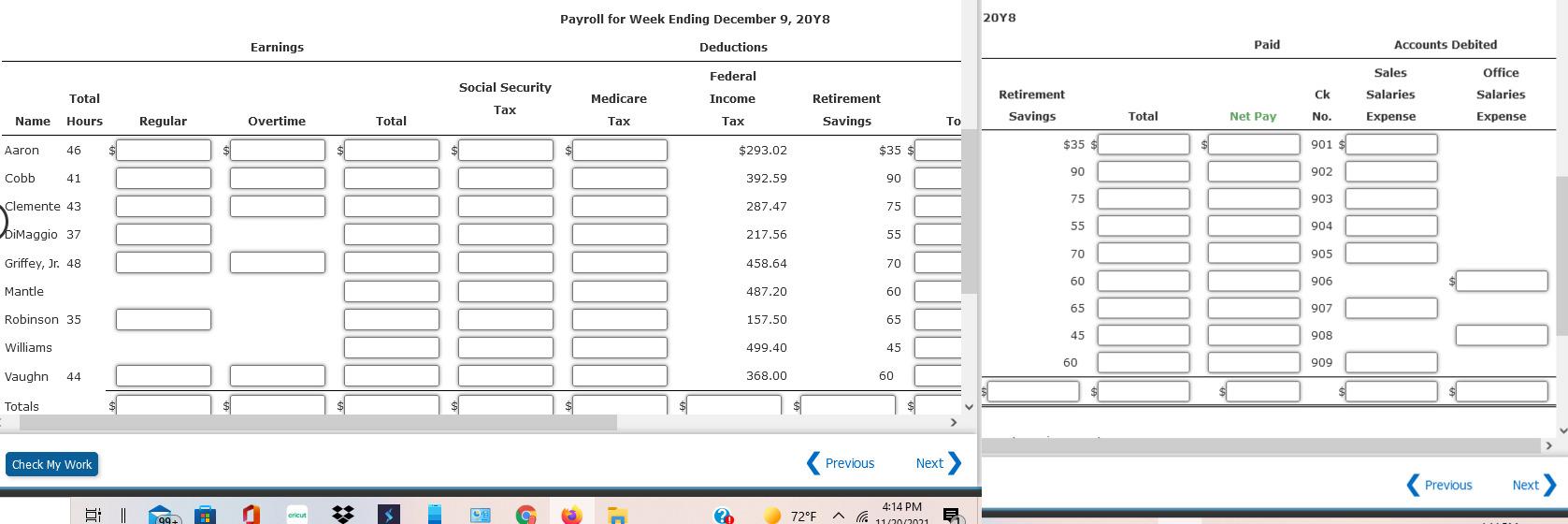
Task: Click Aaron's Total earnings input field
Action: click(392, 150)
